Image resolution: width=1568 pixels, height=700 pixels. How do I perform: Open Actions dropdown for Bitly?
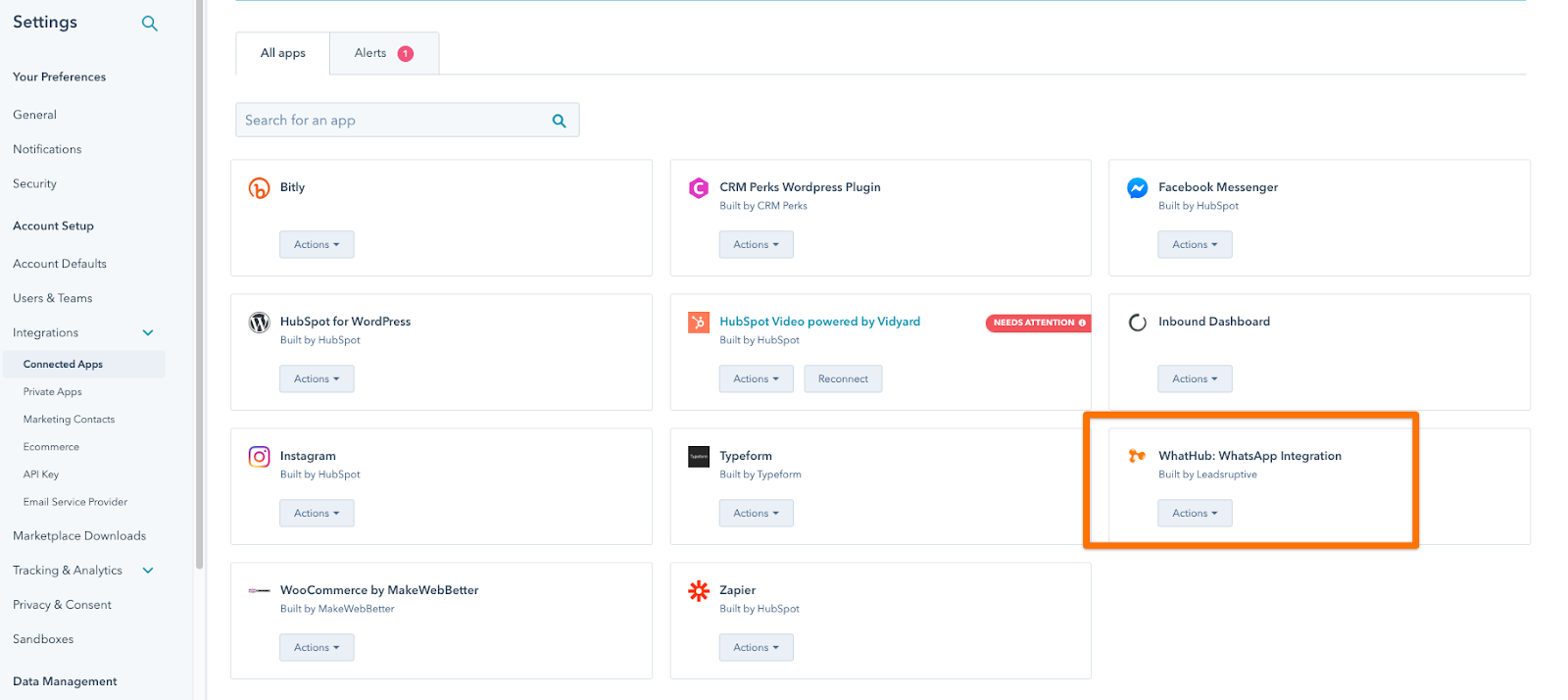pos(317,244)
